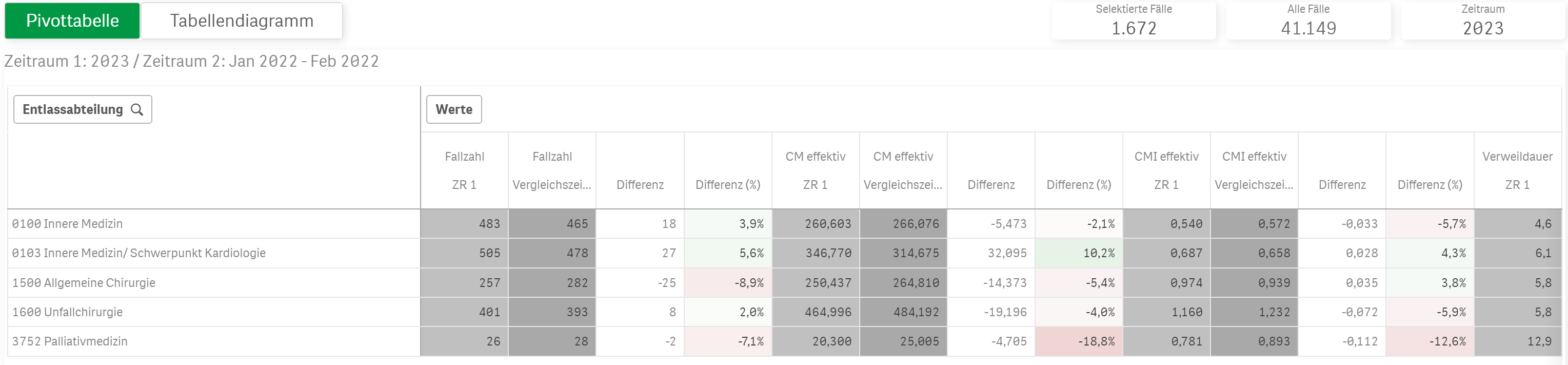Select row 0103 Innere Medizin Kardiologie
The height and width of the screenshot is (365, 1568).
[x=139, y=253]
